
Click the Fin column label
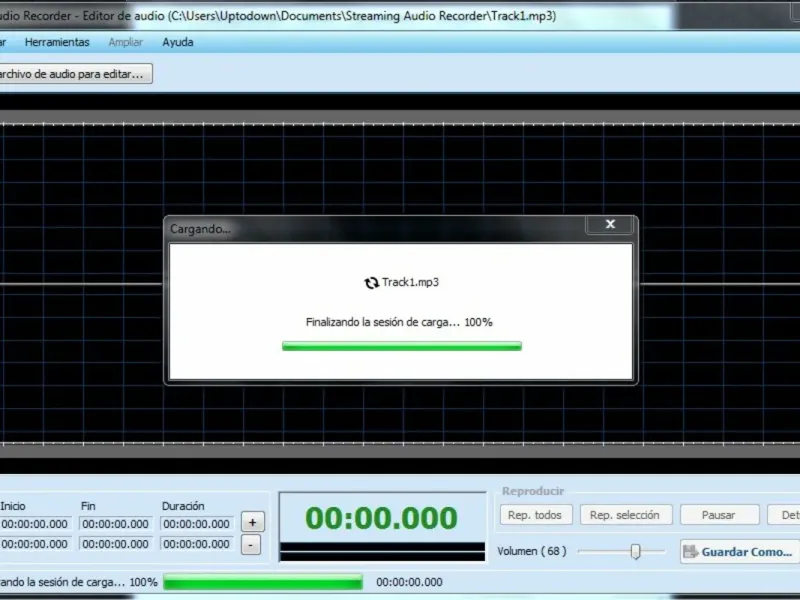[x=88, y=506]
